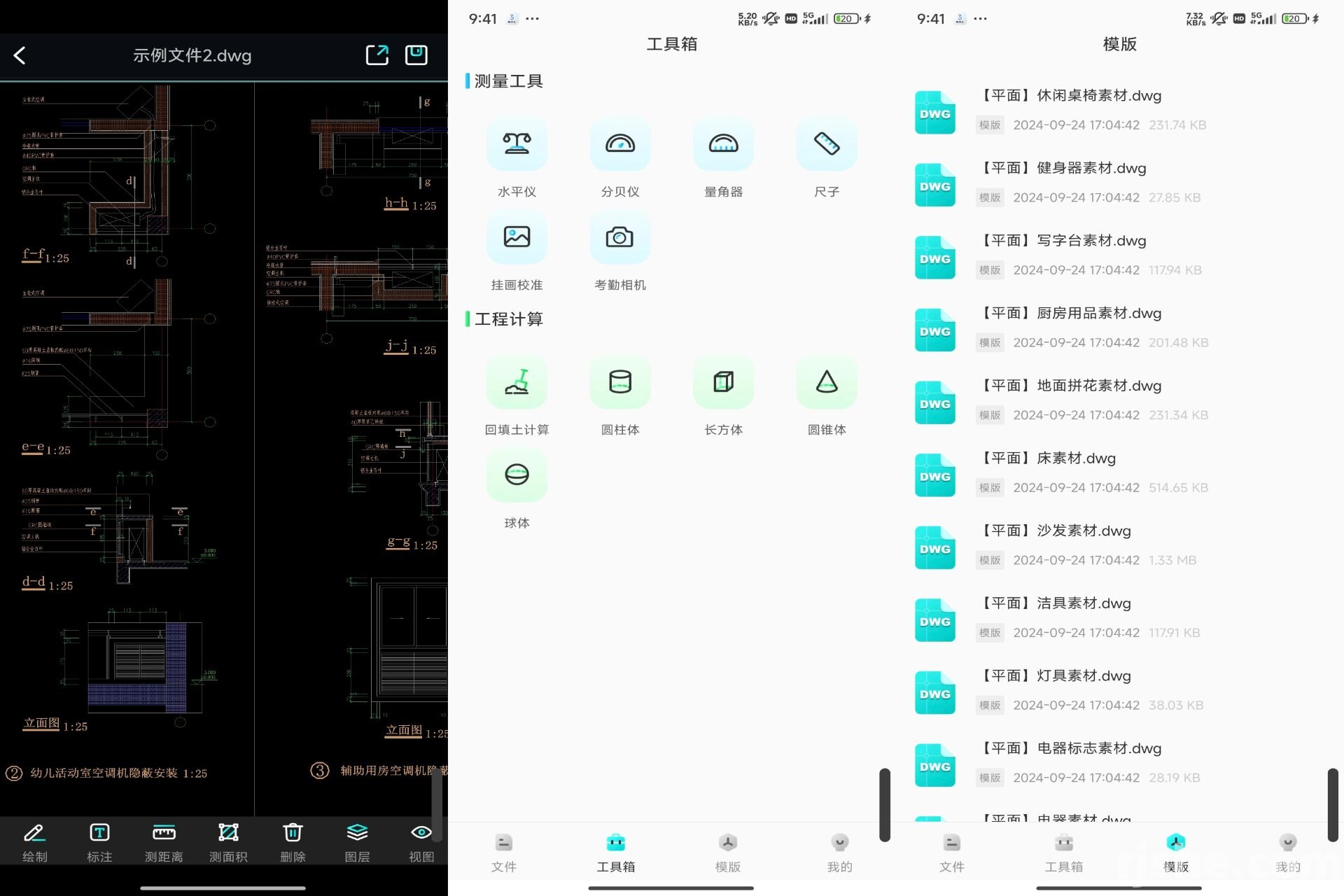Select the 绘制 draw tool
Image resolution: width=1344 pixels, height=896 pixels.
click(34, 842)
